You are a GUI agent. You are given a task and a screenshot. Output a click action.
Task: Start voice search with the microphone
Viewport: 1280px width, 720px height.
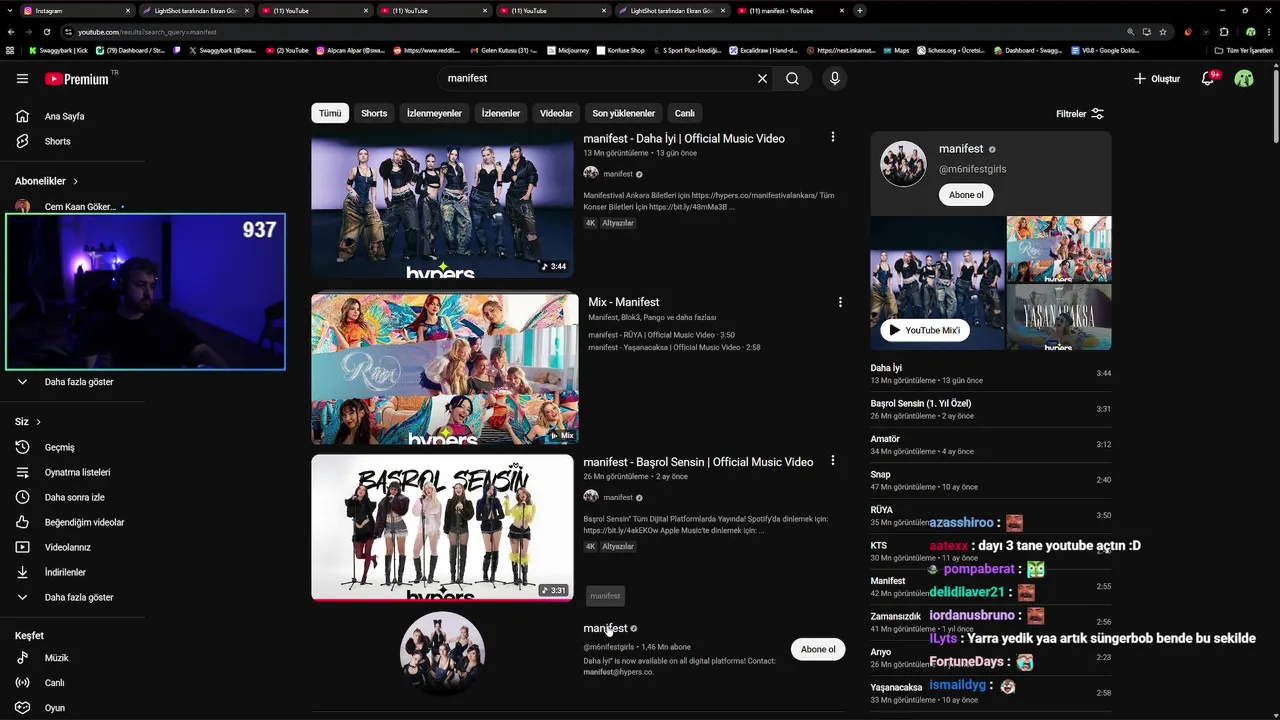click(835, 78)
